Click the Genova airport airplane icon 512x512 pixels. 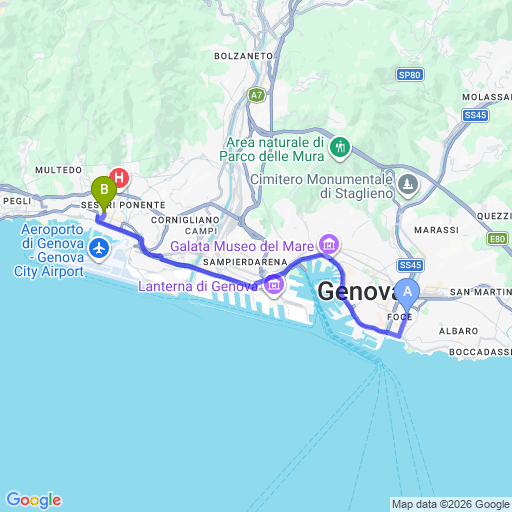coord(99,249)
